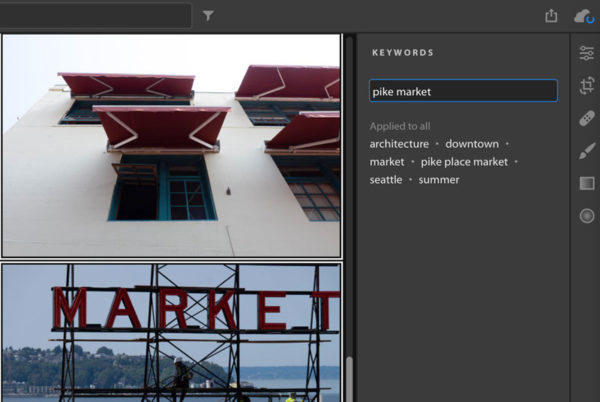Select the pike place market keyword

click(464, 162)
